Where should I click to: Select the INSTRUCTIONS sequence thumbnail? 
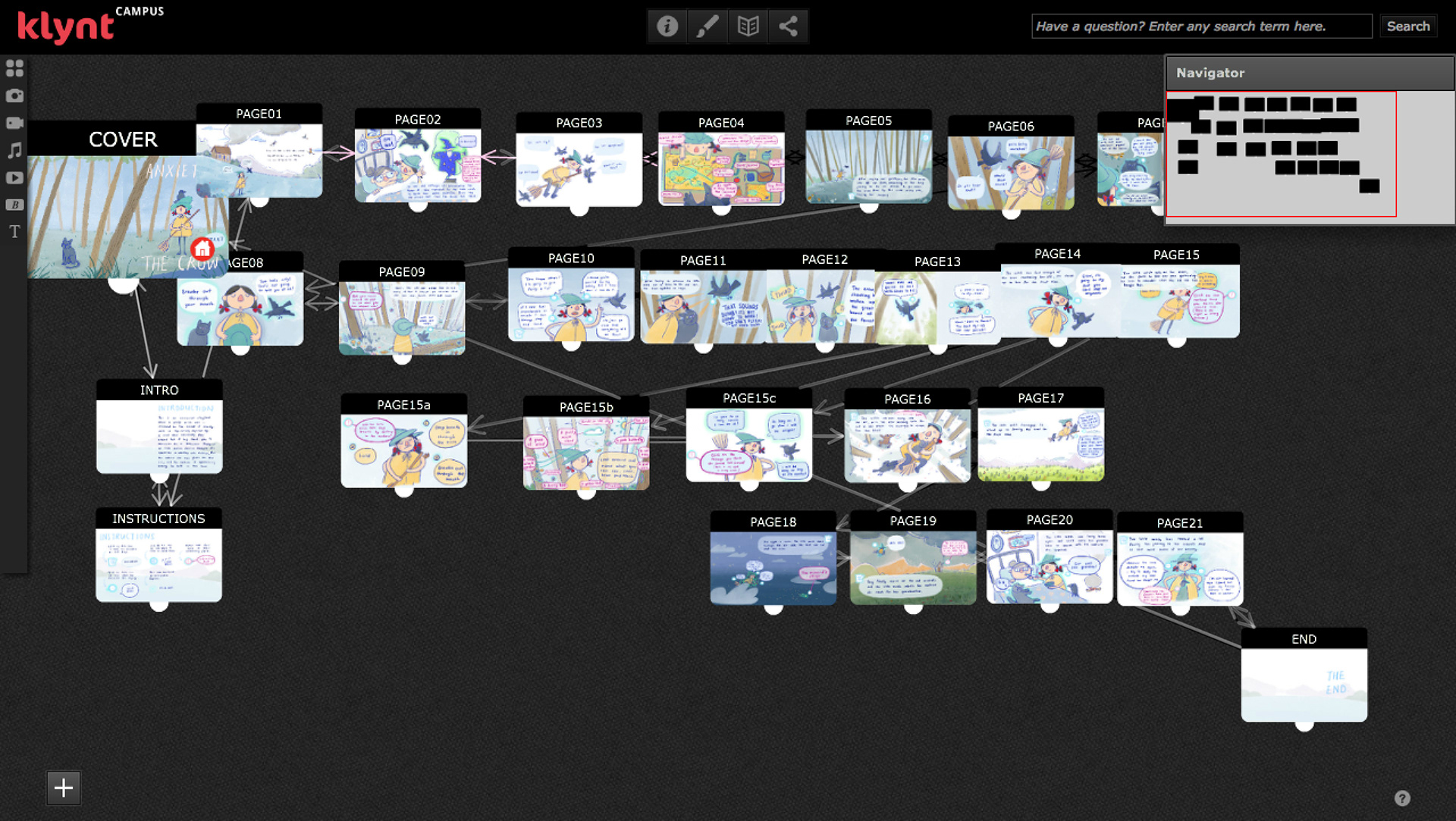click(x=158, y=565)
